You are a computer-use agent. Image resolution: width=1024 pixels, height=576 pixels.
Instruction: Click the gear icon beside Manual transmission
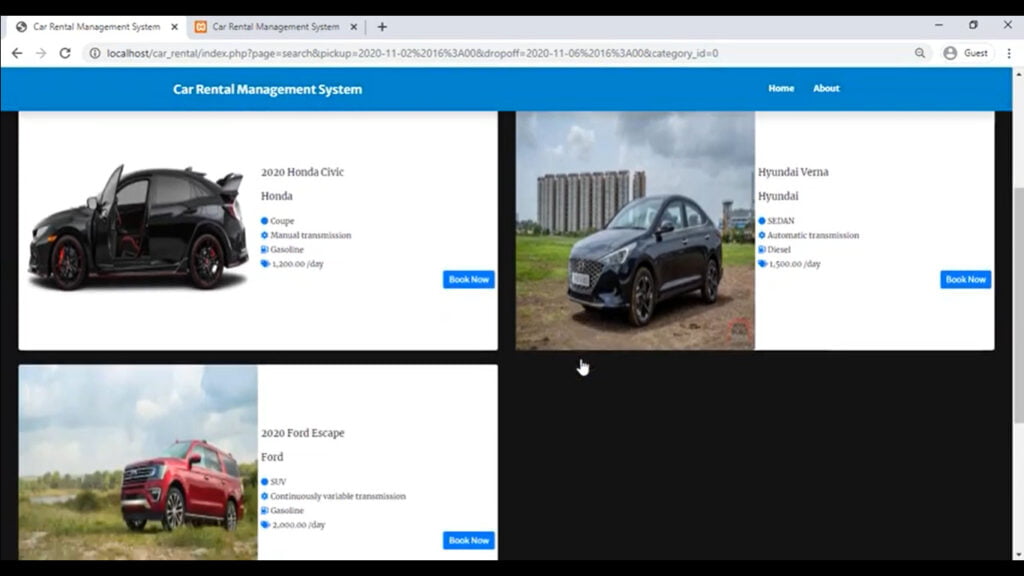click(x=264, y=235)
